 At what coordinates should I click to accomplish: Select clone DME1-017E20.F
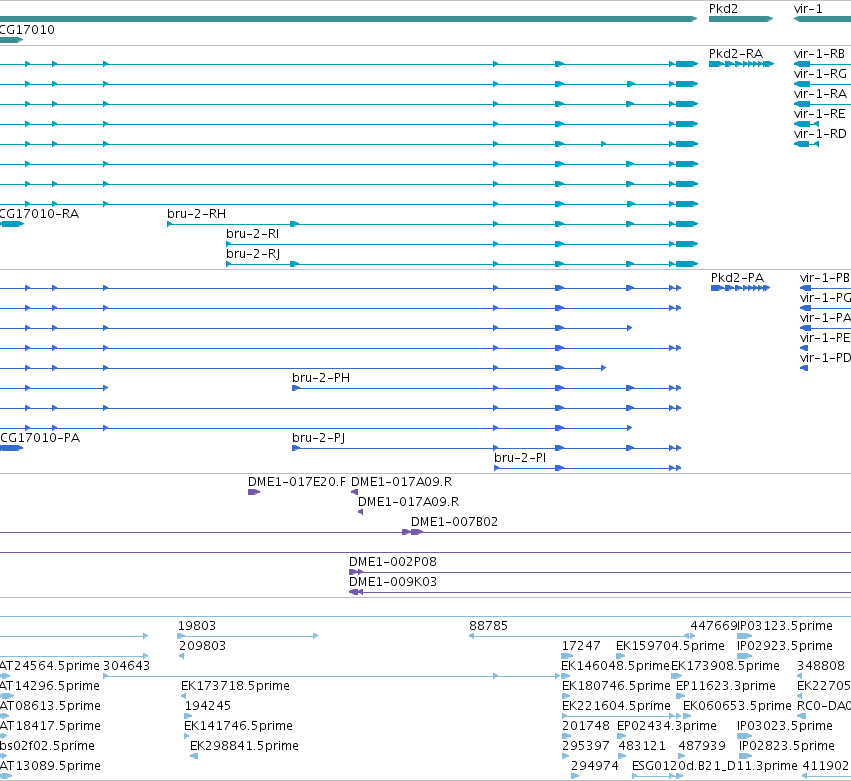(297, 482)
